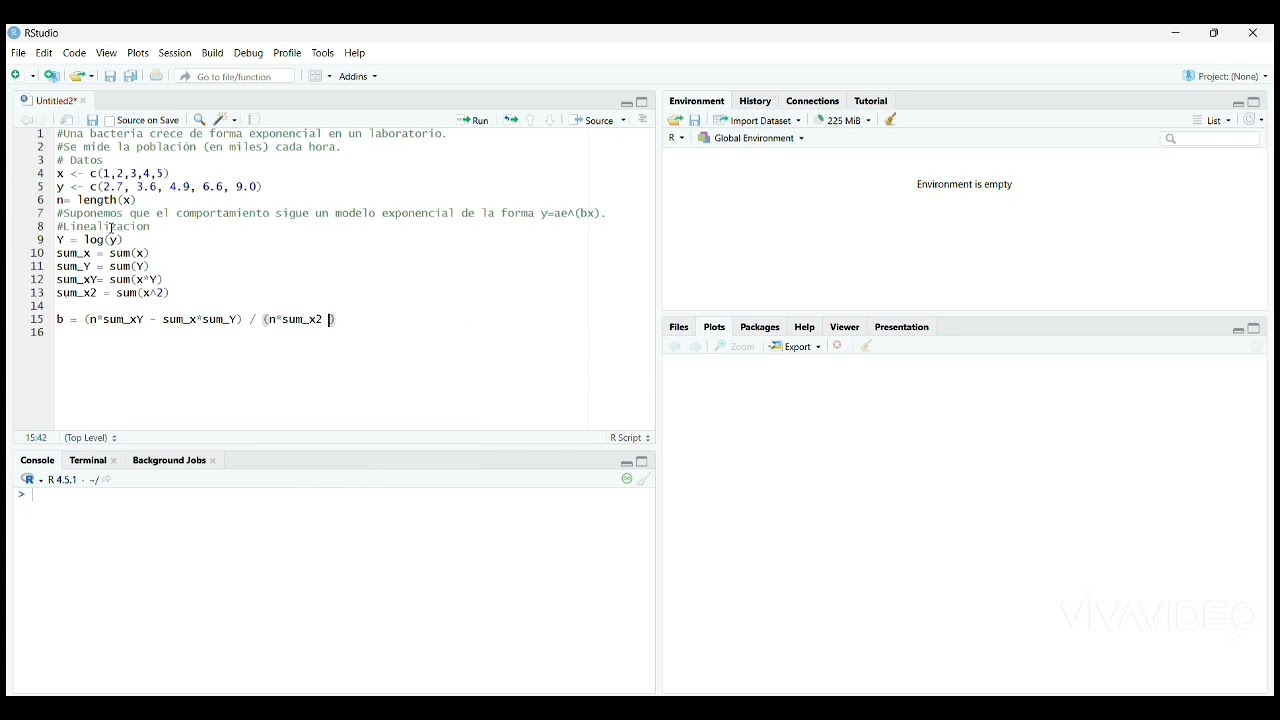Viewport: 1280px width, 720px height.
Task: Open the Source options arrow next to Source
Action: (x=624, y=120)
